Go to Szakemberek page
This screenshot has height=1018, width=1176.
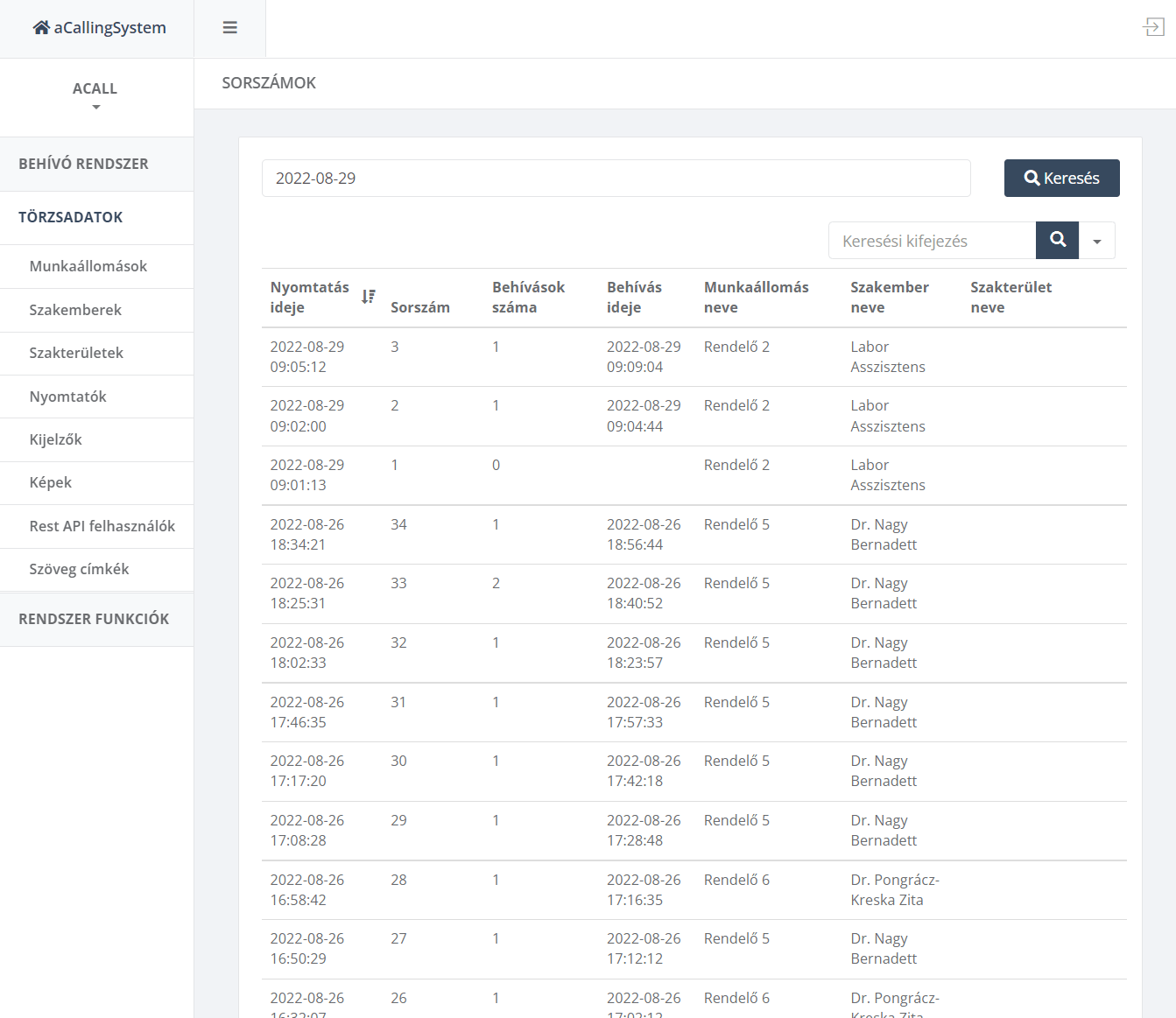(96, 310)
